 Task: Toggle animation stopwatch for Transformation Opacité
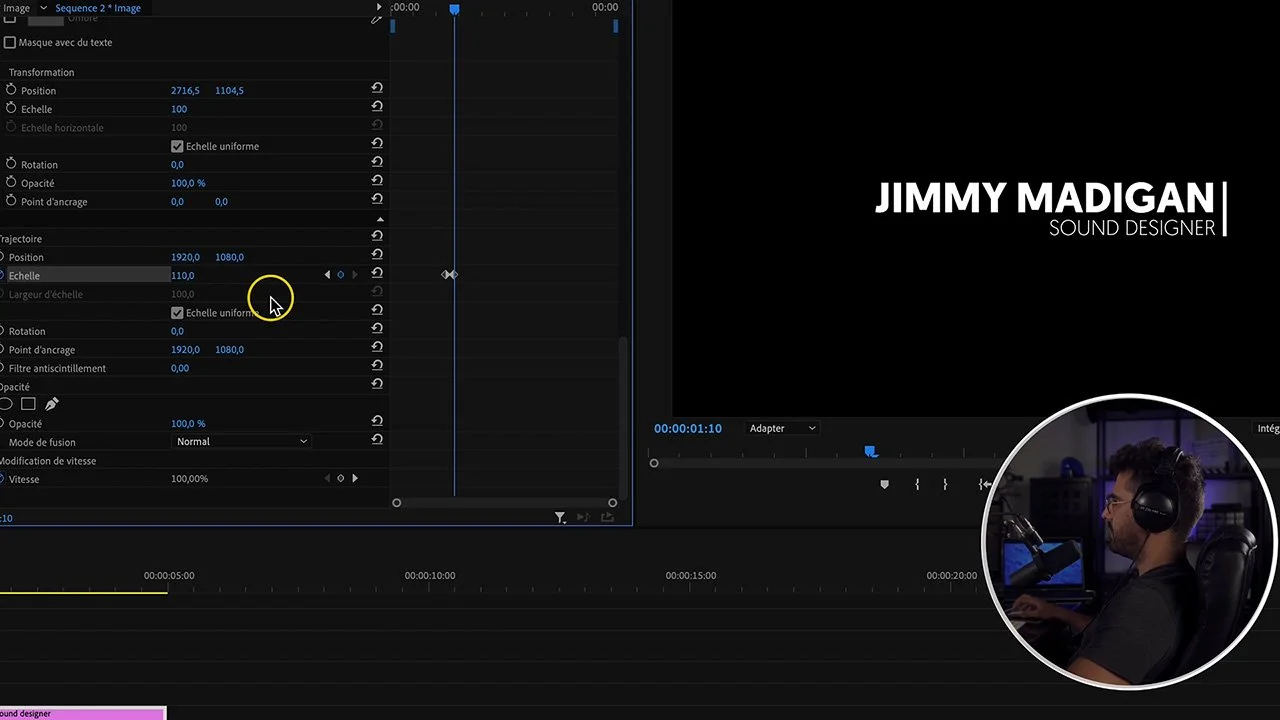[x=11, y=183]
